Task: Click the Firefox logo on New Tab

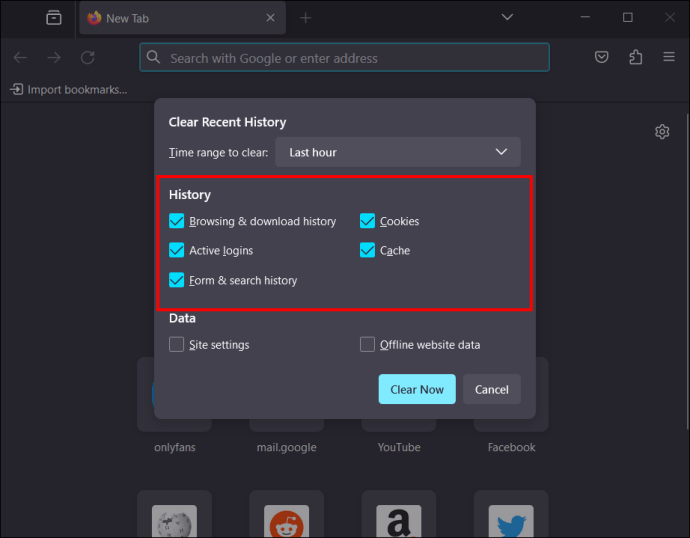Action: 94,18
